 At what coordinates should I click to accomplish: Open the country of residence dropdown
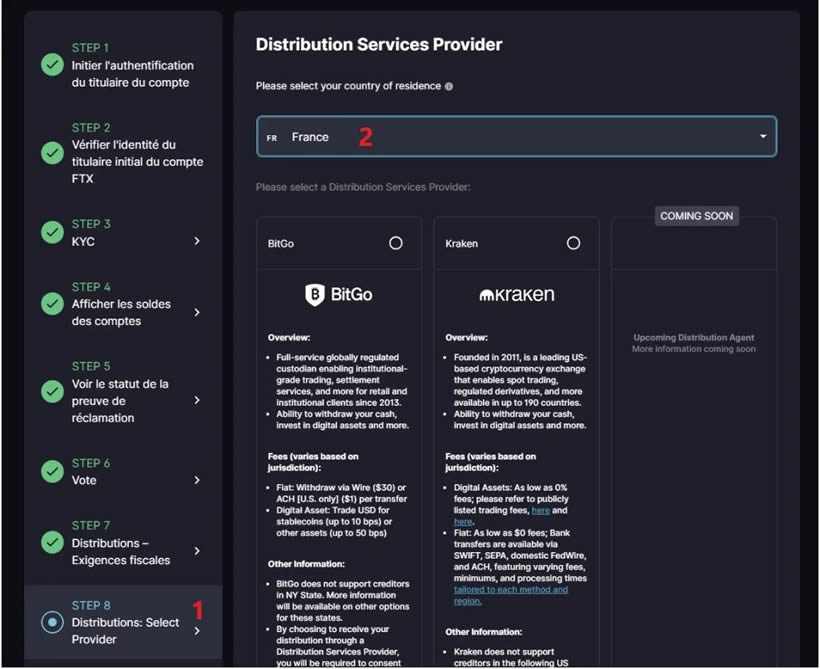516,137
